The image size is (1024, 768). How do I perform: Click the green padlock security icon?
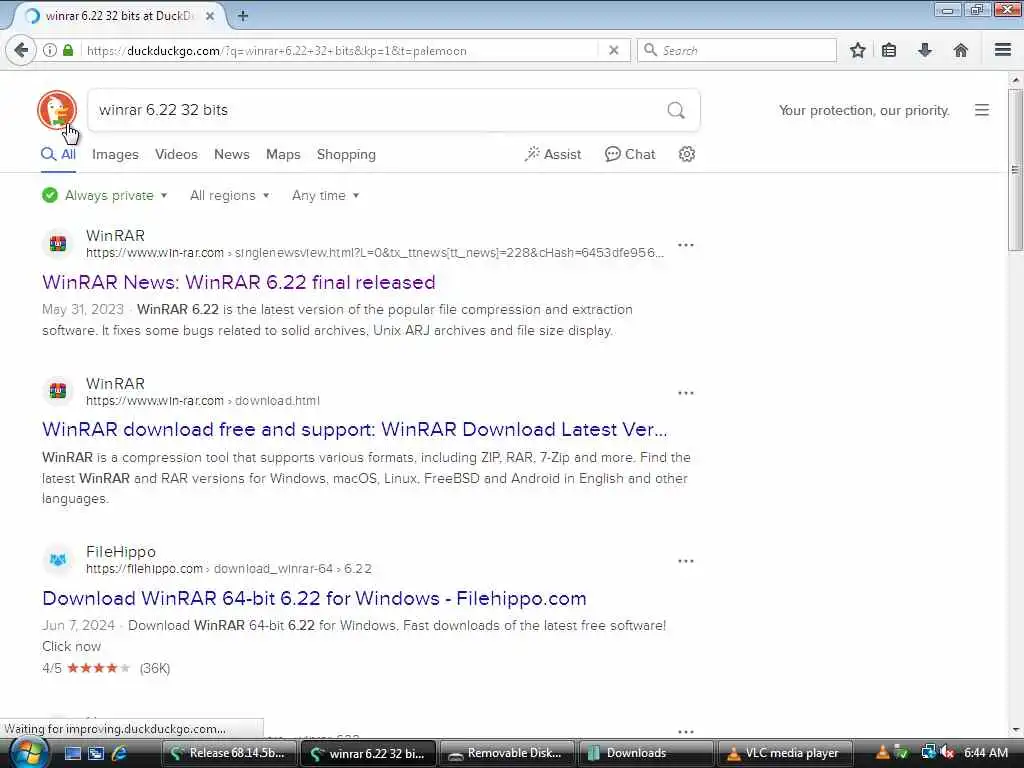pyautogui.click(x=68, y=50)
